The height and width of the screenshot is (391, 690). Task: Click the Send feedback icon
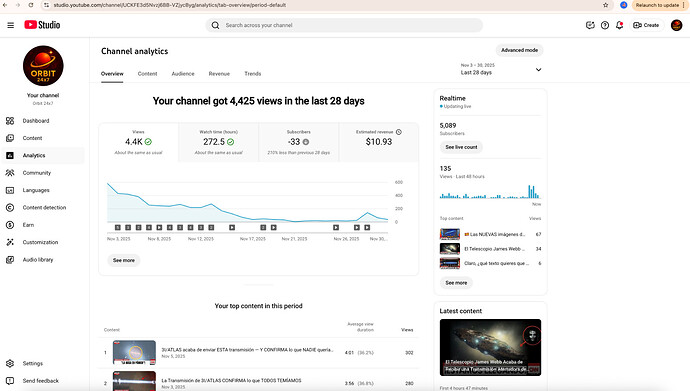(10, 381)
